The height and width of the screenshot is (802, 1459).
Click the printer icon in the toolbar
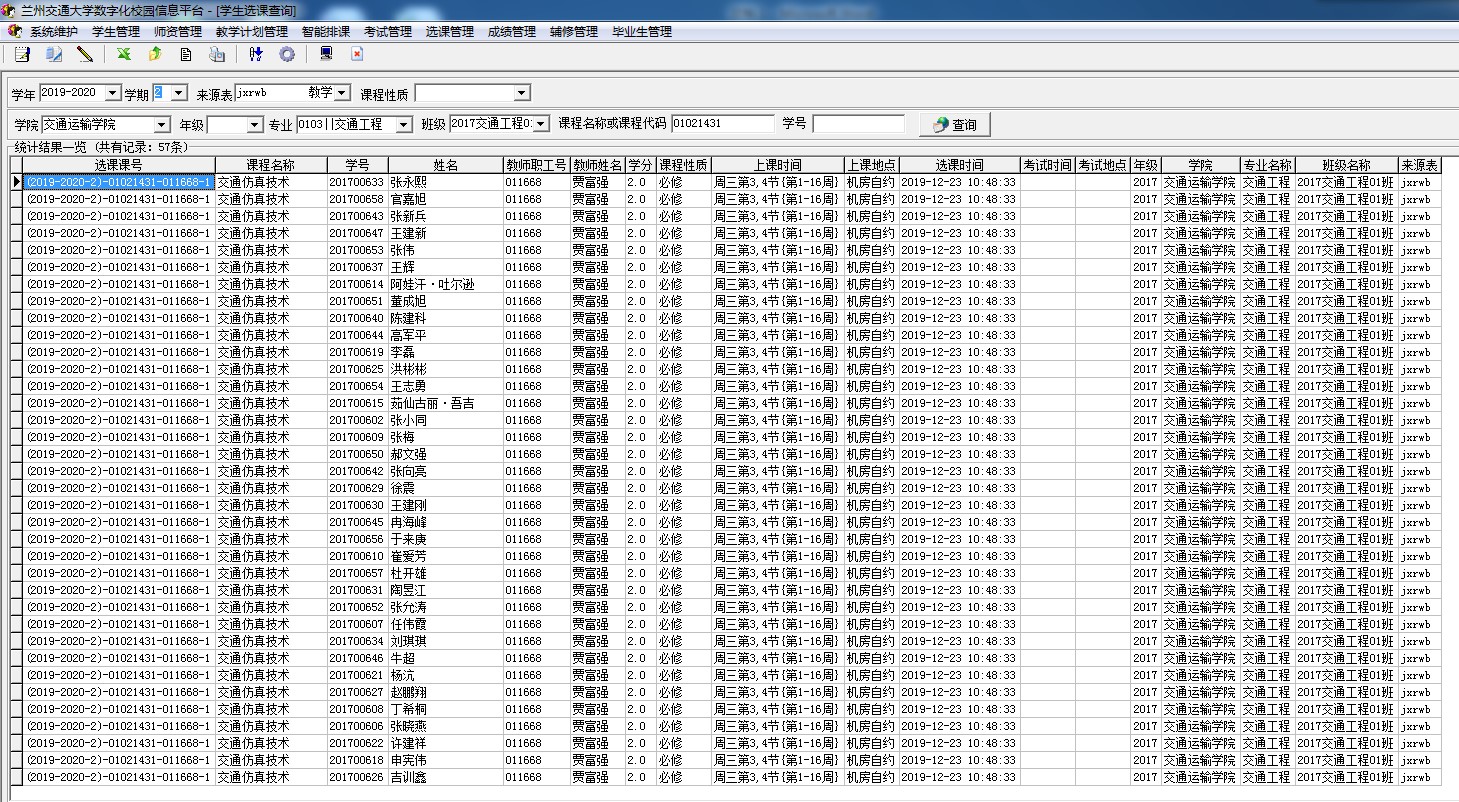click(217, 55)
